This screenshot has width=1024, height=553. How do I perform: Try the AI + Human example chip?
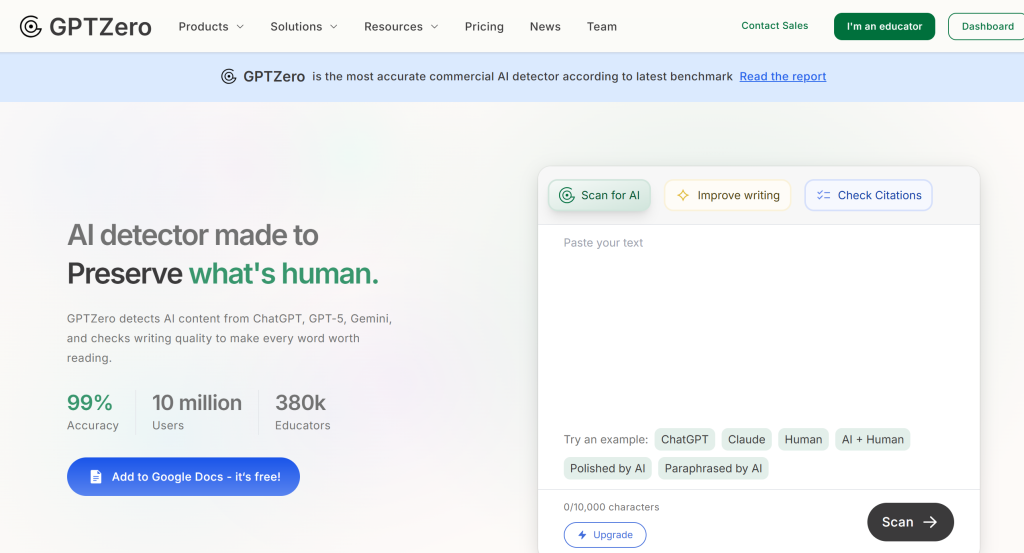[x=872, y=439]
